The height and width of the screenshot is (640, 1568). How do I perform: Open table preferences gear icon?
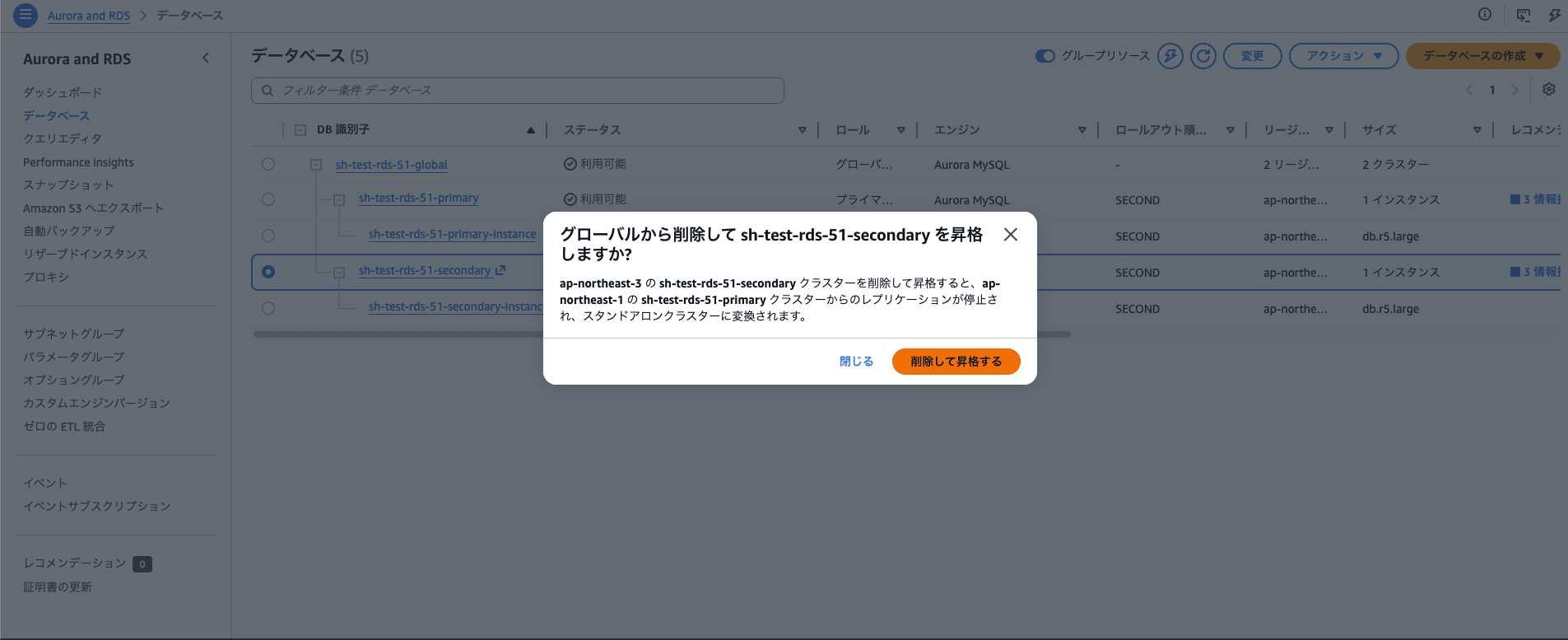(x=1549, y=89)
